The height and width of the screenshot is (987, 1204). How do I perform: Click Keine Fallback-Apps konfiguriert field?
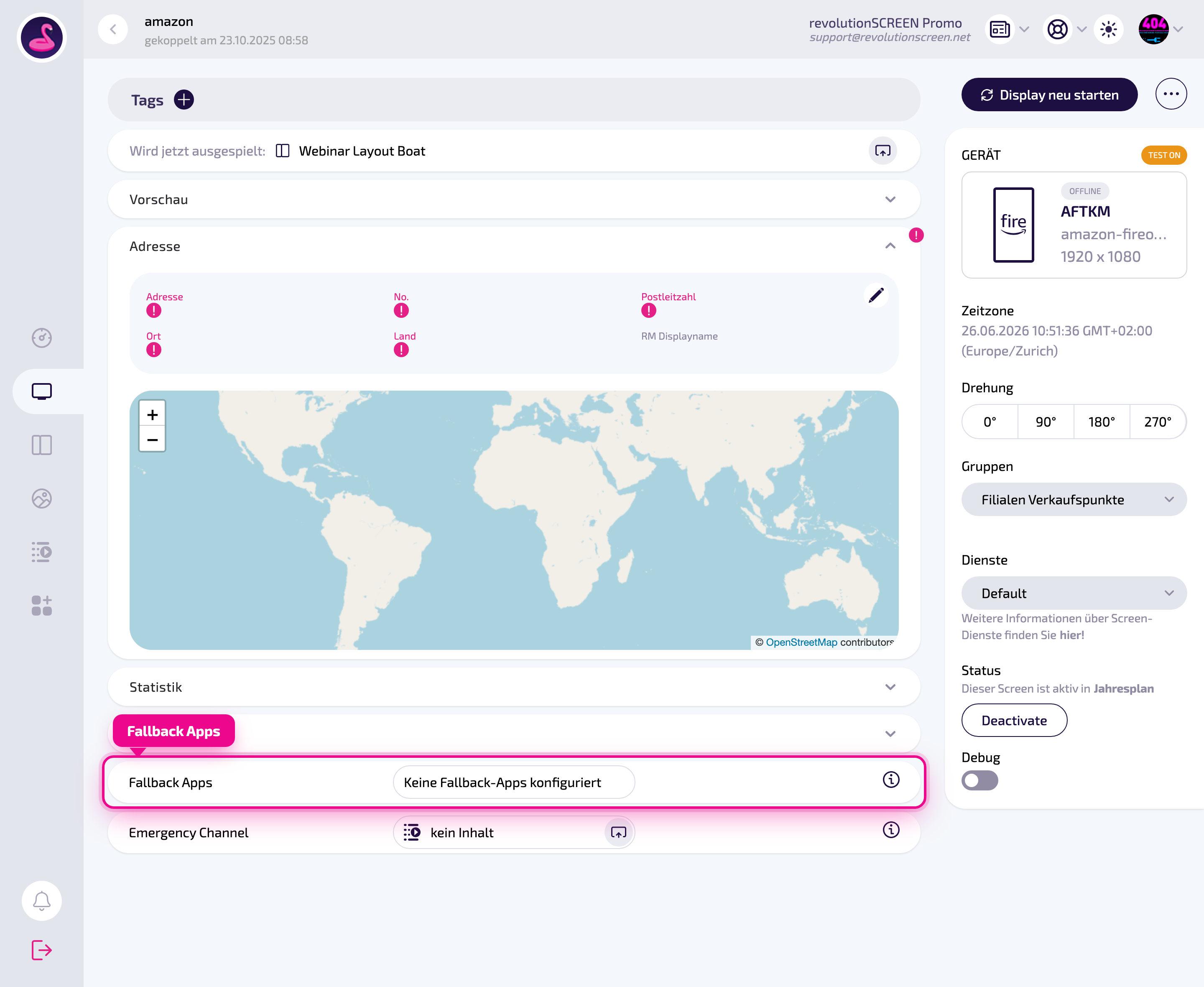(514, 782)
